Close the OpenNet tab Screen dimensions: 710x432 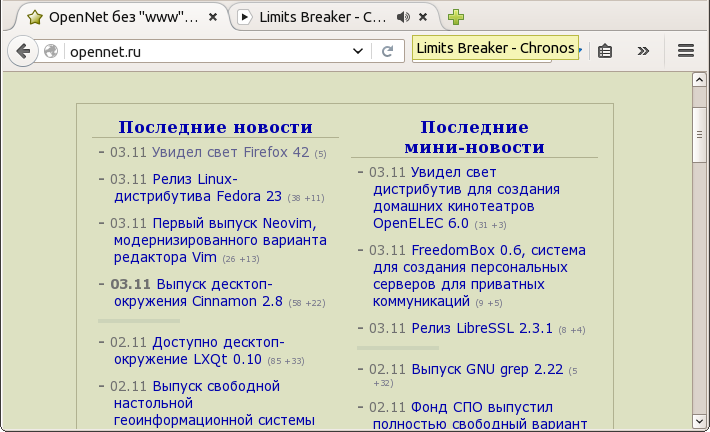(213, 17)
